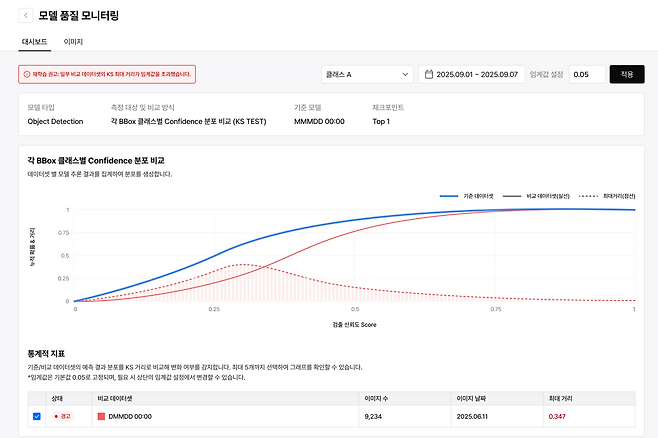The height and width of the screenshot is (438, 658).
Task: Switch to the 이미지 tab
Action: coord(73,42)
